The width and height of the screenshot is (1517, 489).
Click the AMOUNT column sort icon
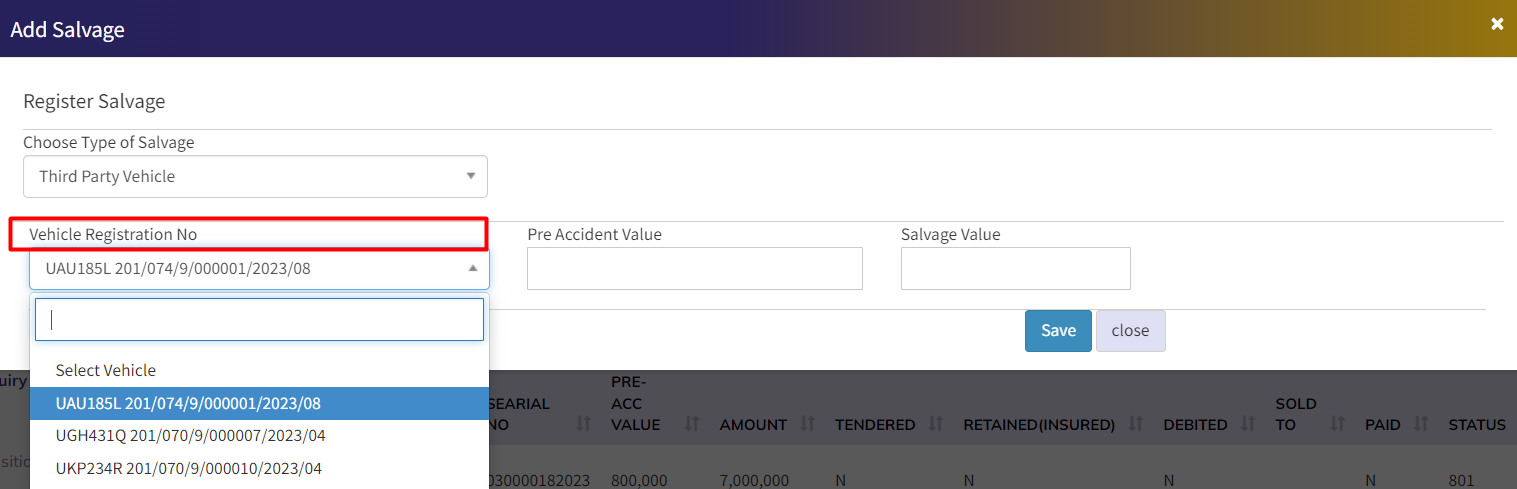tap(807, 425)
